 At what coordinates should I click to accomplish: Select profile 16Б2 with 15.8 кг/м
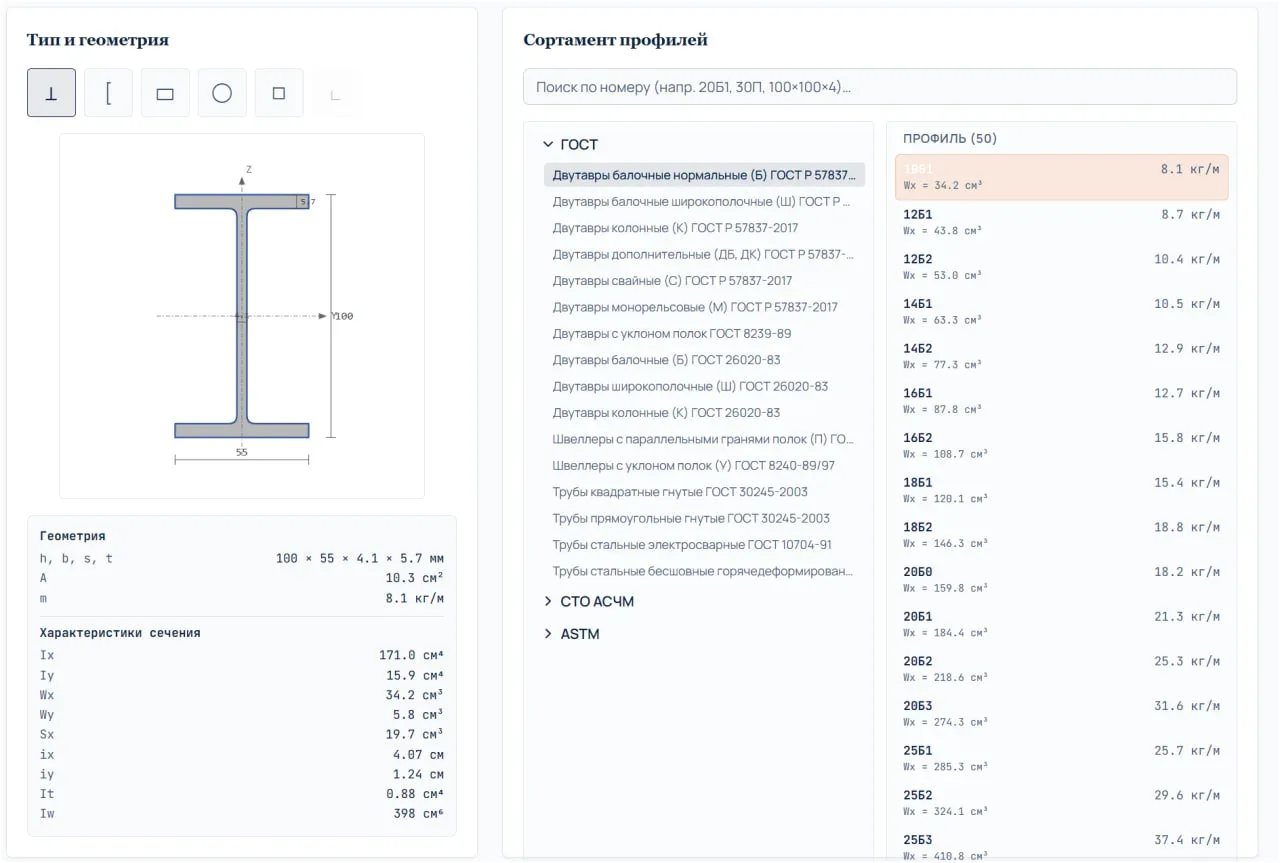[x=1061, y=445]
